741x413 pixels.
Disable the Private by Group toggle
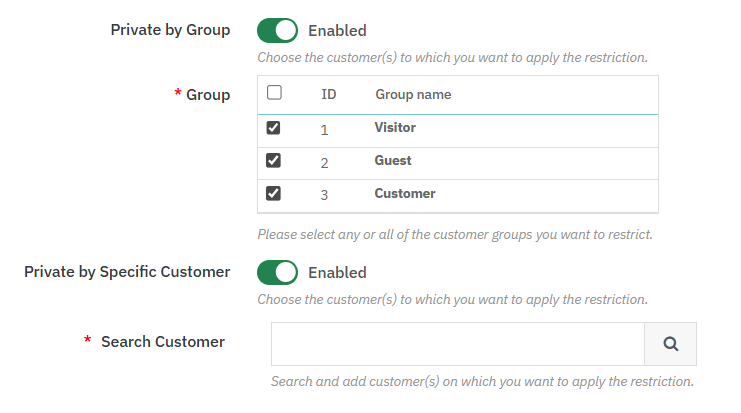click(277, 30)
